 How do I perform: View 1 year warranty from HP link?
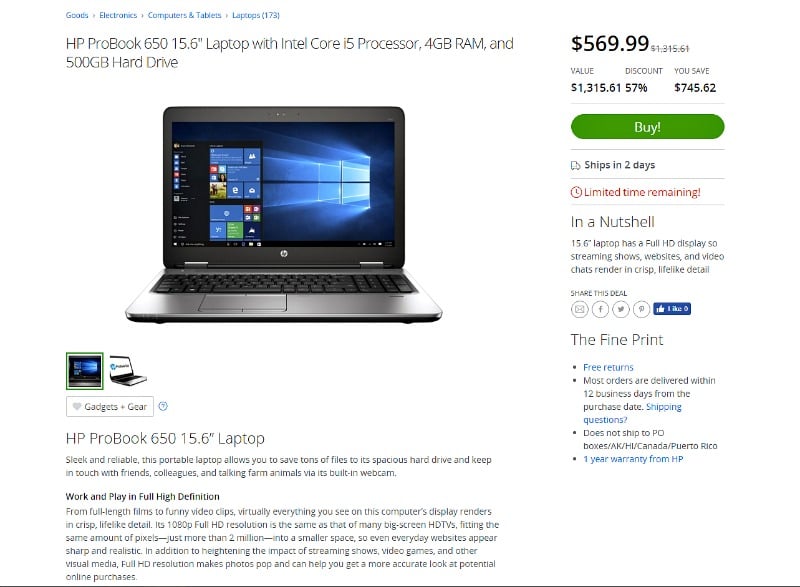[x=633, y=459]
